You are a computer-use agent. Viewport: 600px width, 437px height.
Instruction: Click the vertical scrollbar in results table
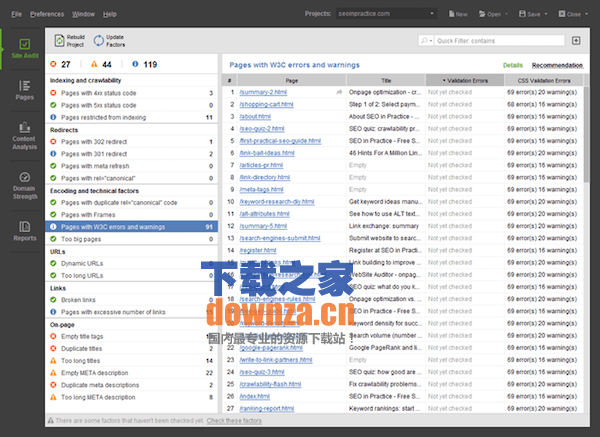pyautogui.click(x=587, y=134)
